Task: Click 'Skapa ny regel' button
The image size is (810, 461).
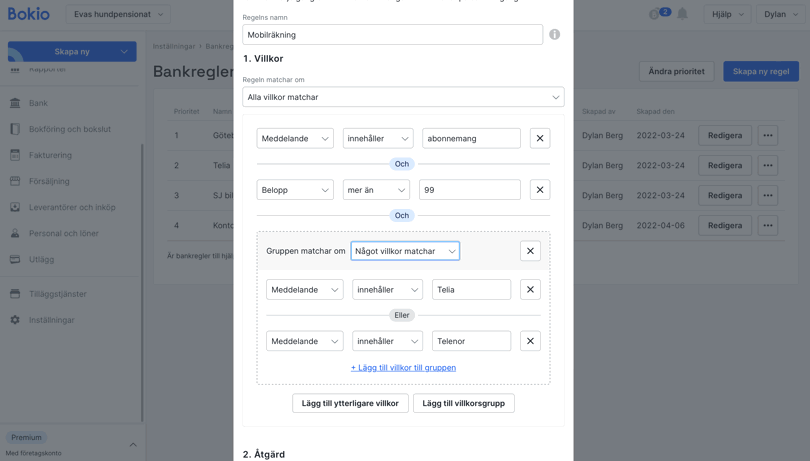Action: (761, 71)
